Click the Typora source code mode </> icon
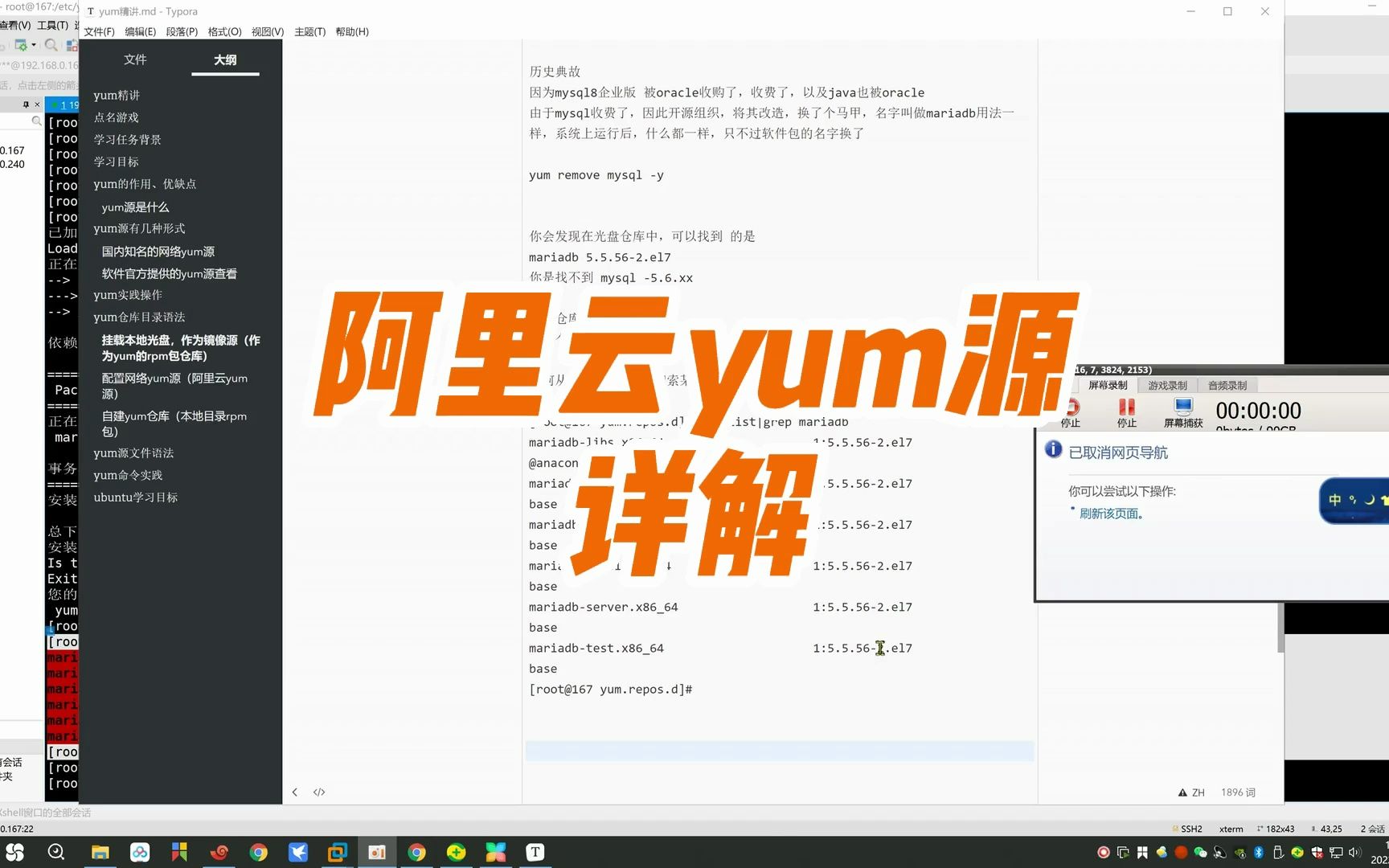 pos(319,792)
